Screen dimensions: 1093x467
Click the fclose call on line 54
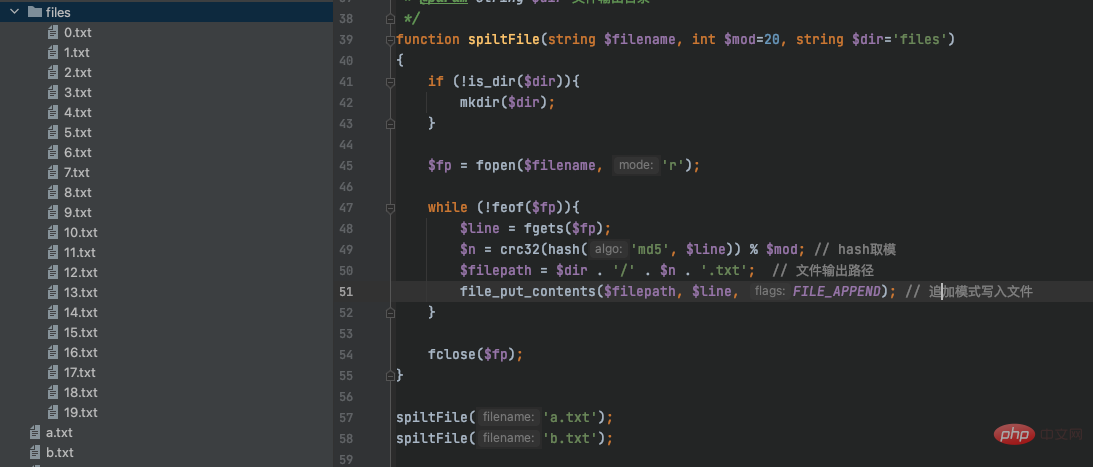point(452,354)
